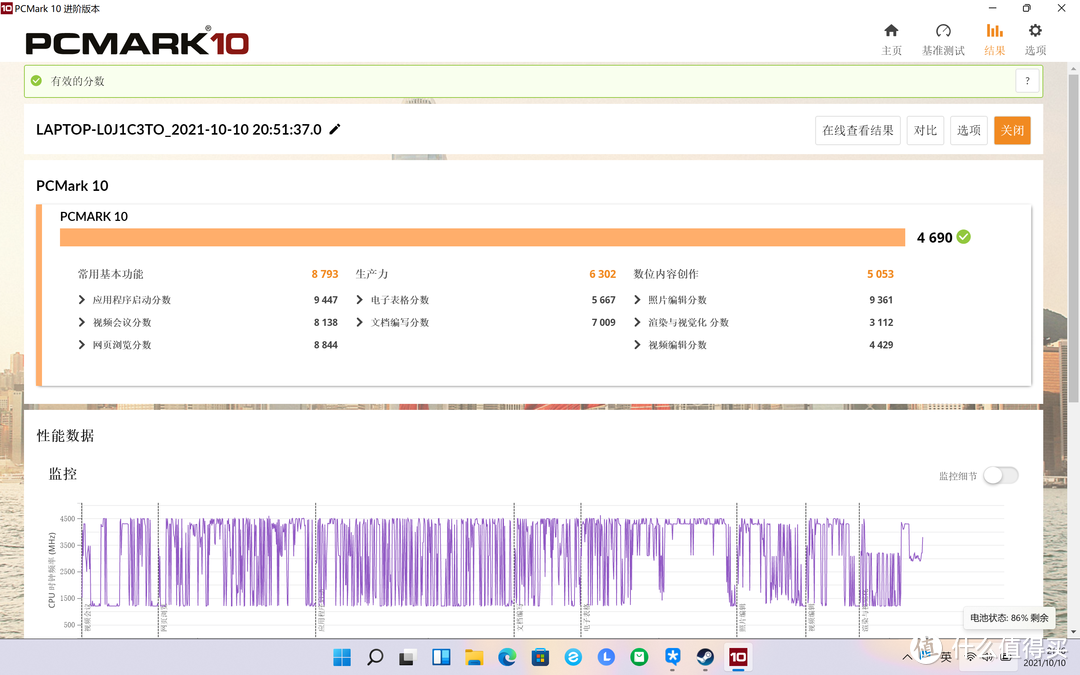The height and width of the screenshot is (675, 1080).
Task: Click the green valid score check icon in the banner
Action: click(x=37, y=81)
